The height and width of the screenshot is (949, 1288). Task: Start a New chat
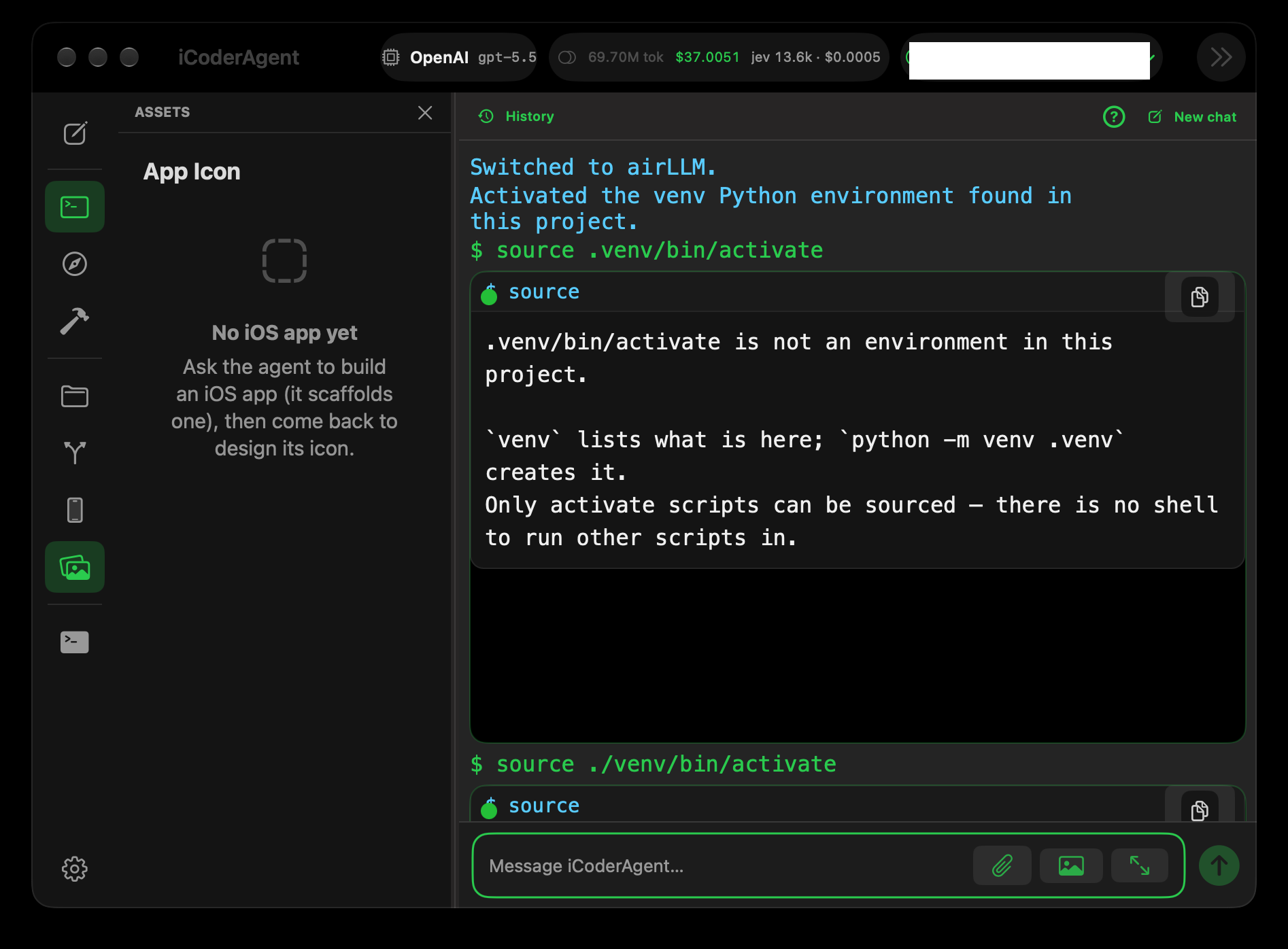(x=1193, y=117)
